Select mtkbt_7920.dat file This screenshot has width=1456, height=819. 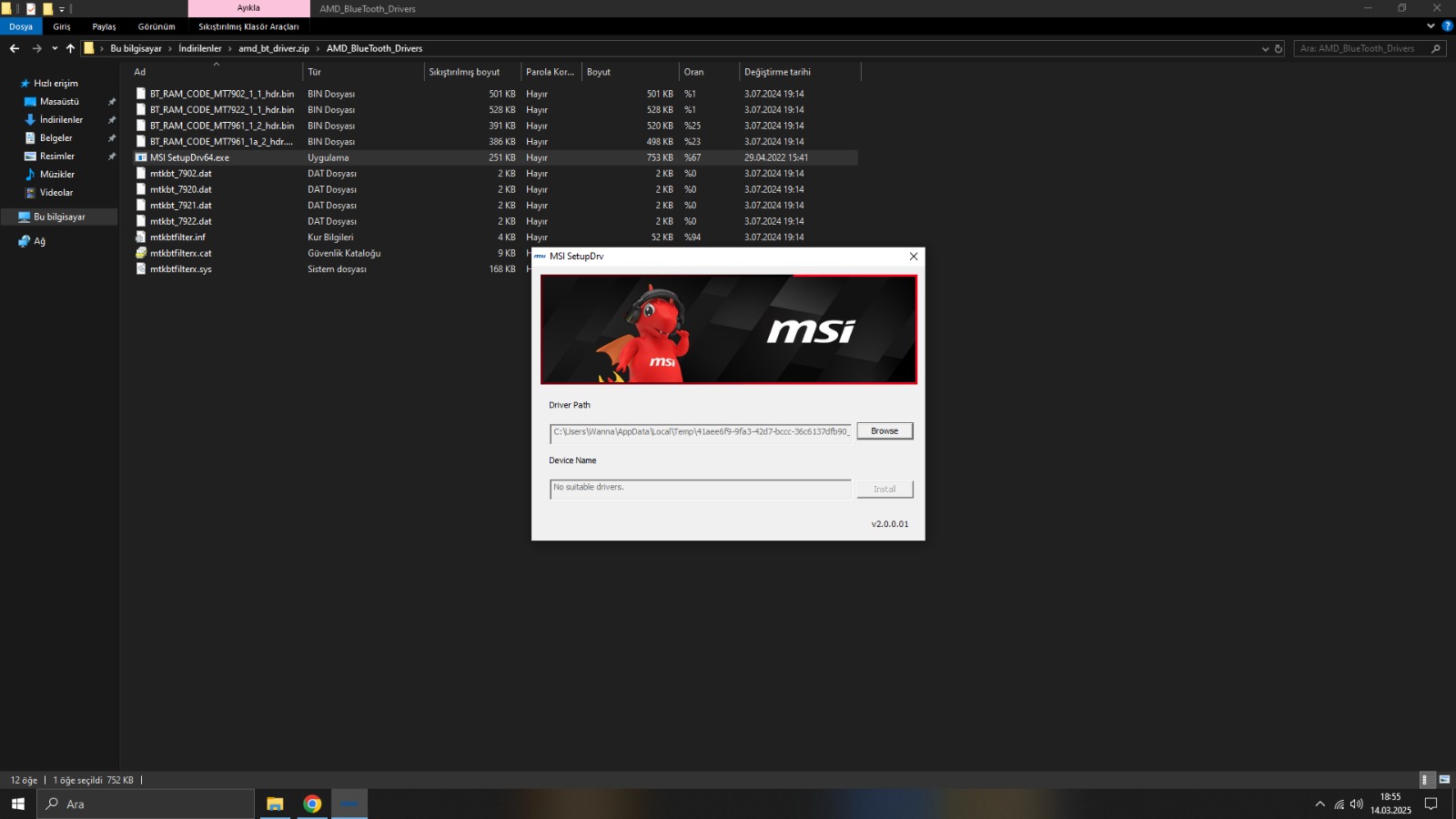[180, 189]
